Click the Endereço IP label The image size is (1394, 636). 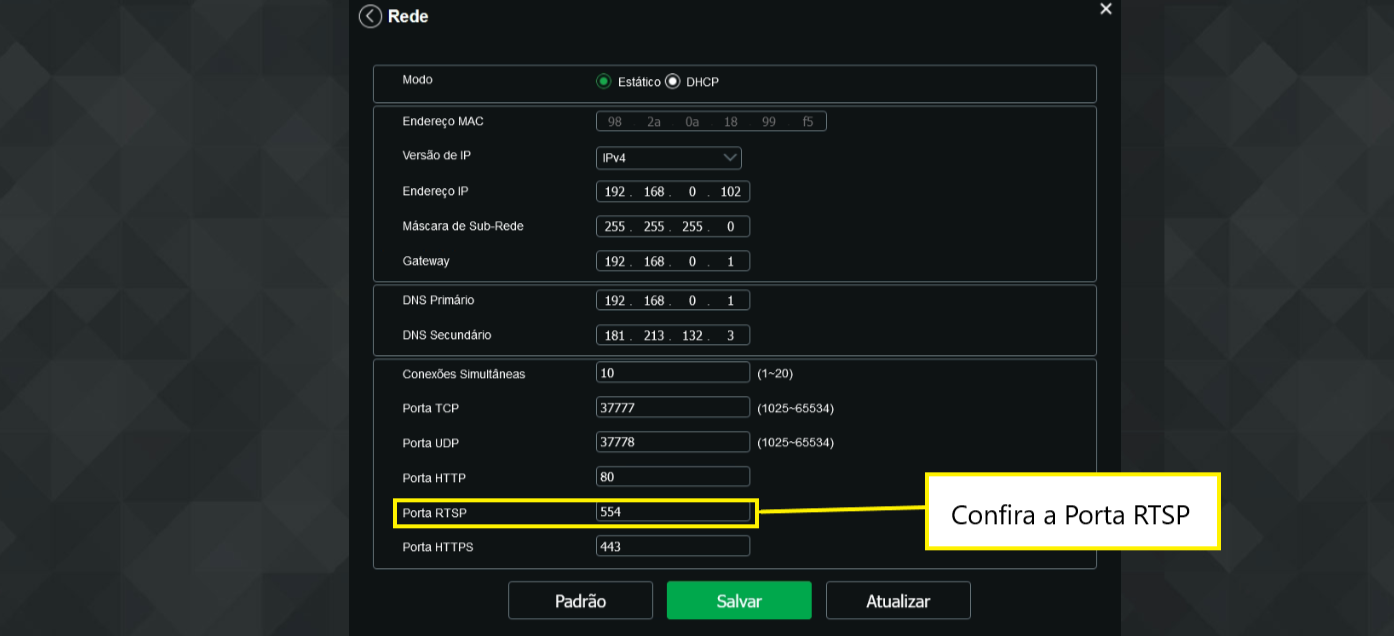pyautogui.click(x=435, y=191)
